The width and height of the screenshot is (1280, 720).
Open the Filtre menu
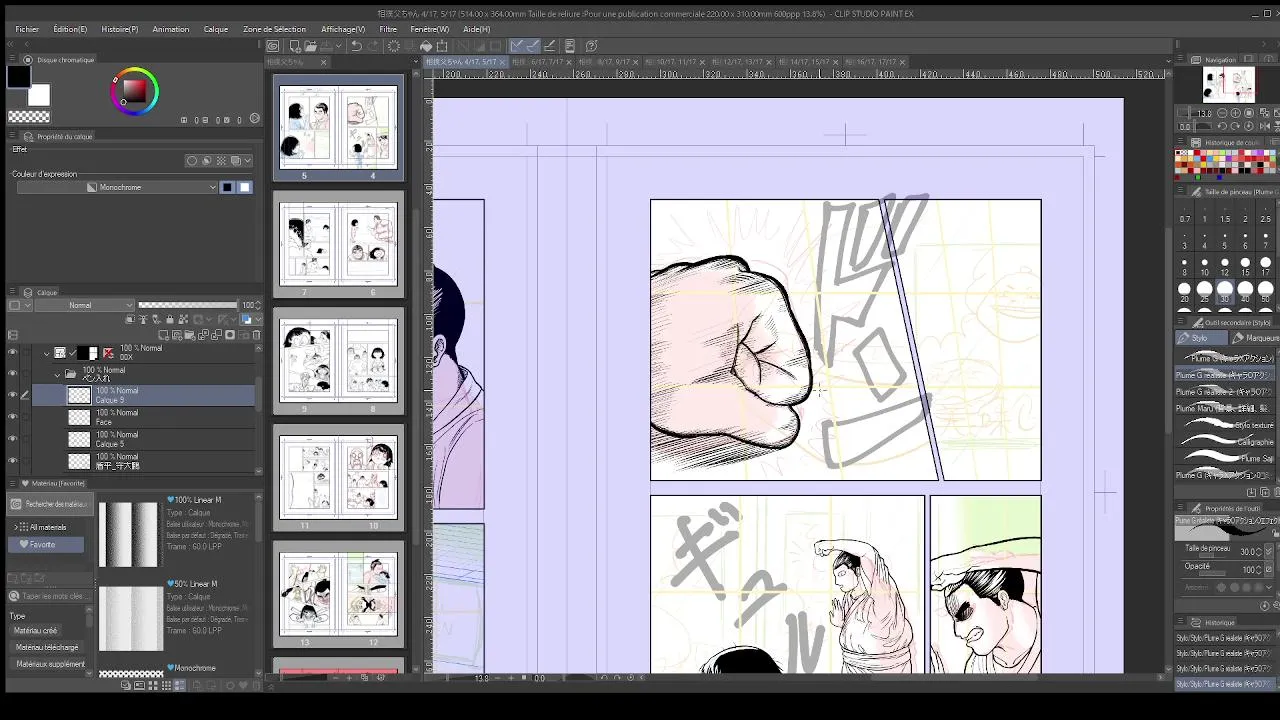point(388,29)
